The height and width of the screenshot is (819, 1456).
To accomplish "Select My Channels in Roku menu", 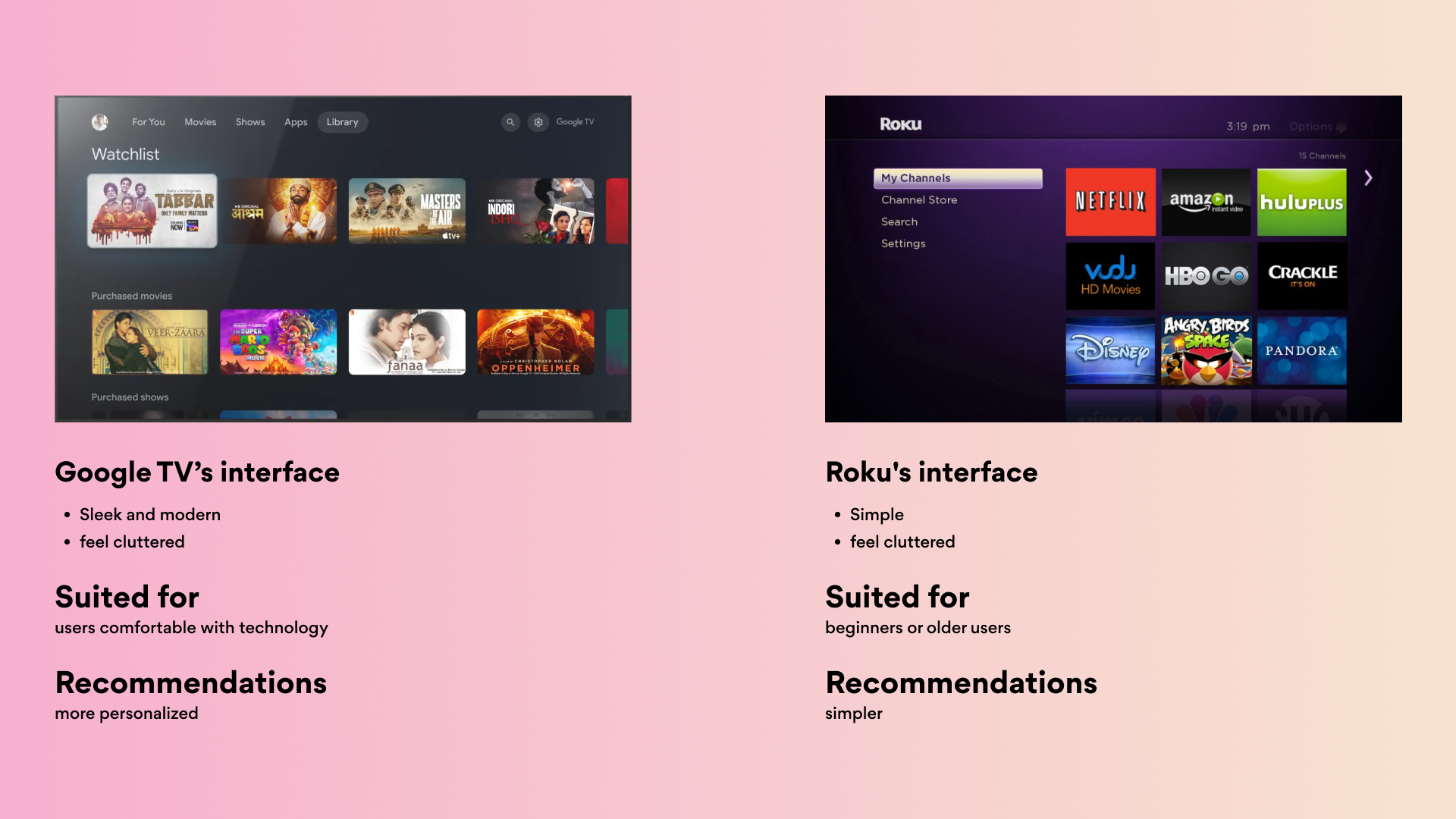I will point(958,178).
